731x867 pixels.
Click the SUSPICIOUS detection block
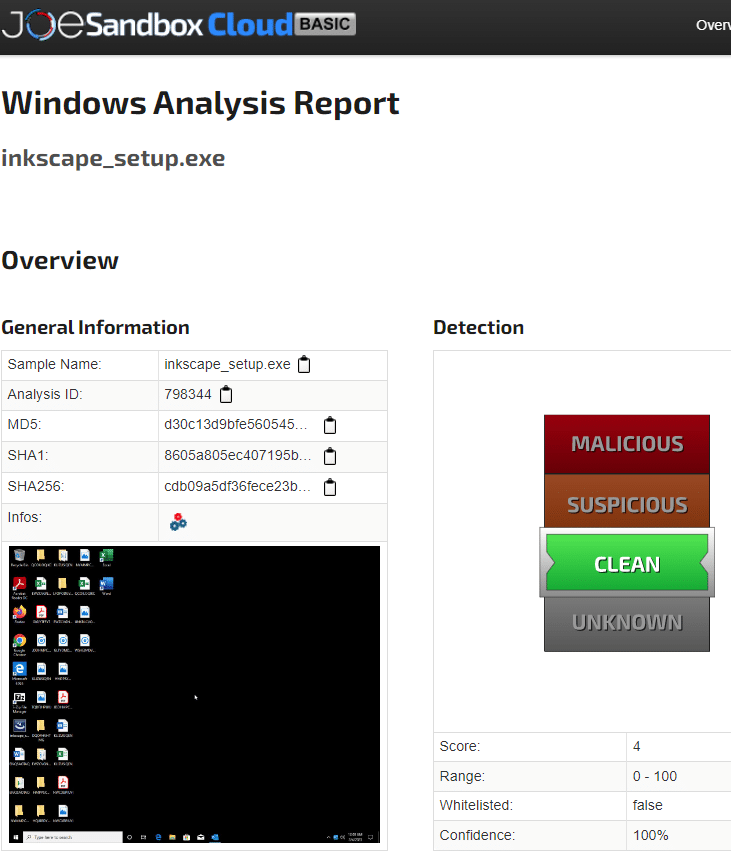[626, 502]
